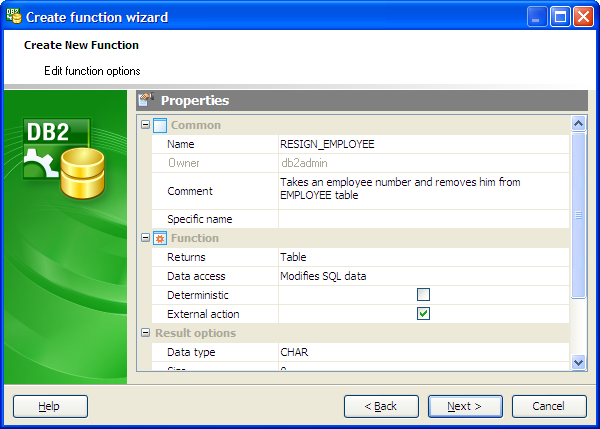Cancel the function wizard
The image size is (600, 429).
(549, 406)
